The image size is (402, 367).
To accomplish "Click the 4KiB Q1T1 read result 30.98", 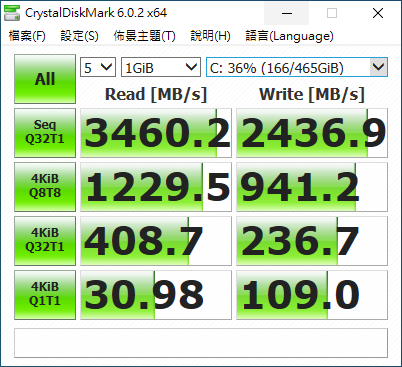I will pos(156,295).
